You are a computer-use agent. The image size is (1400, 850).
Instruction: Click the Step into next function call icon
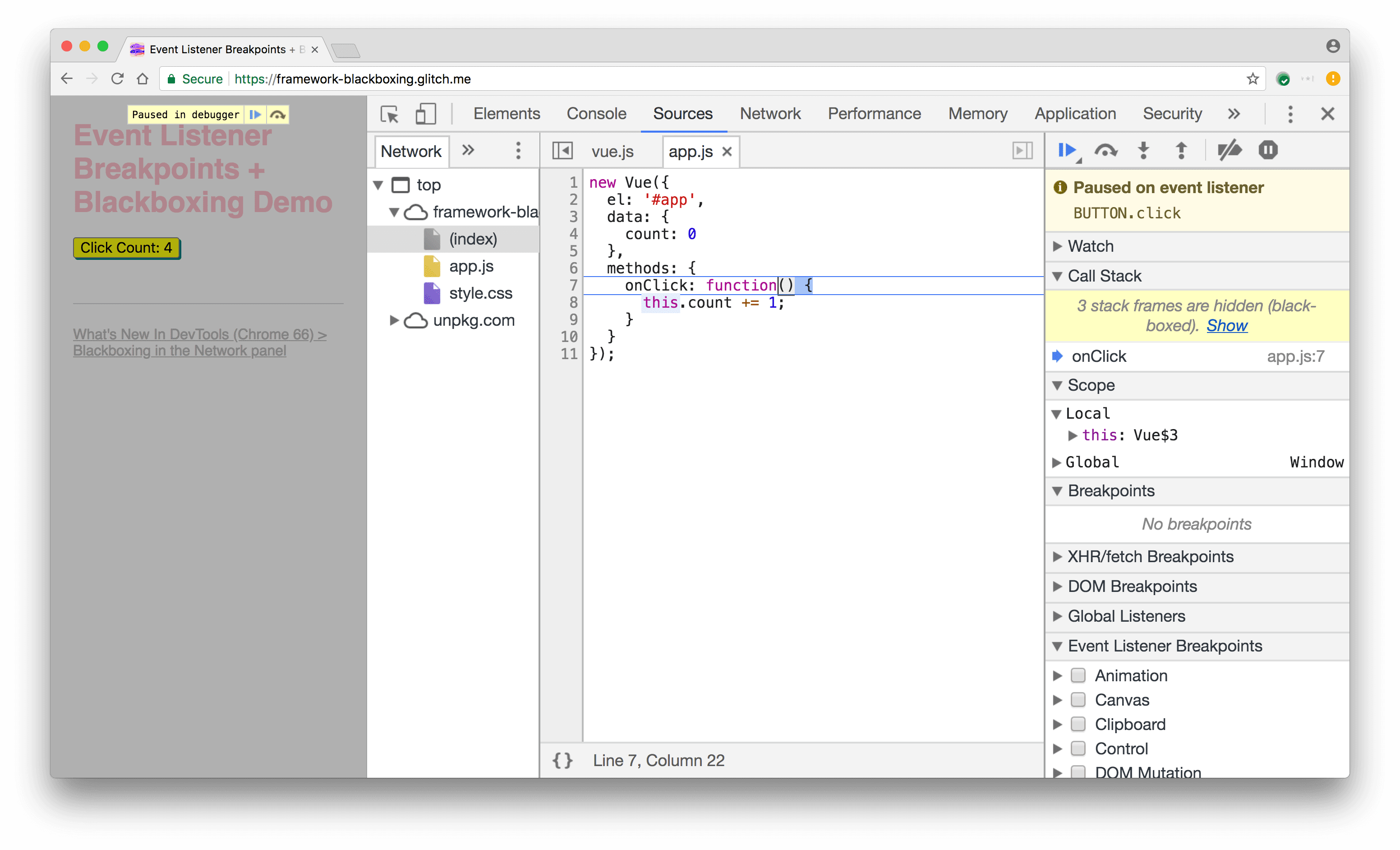(x=1143, y=150)
